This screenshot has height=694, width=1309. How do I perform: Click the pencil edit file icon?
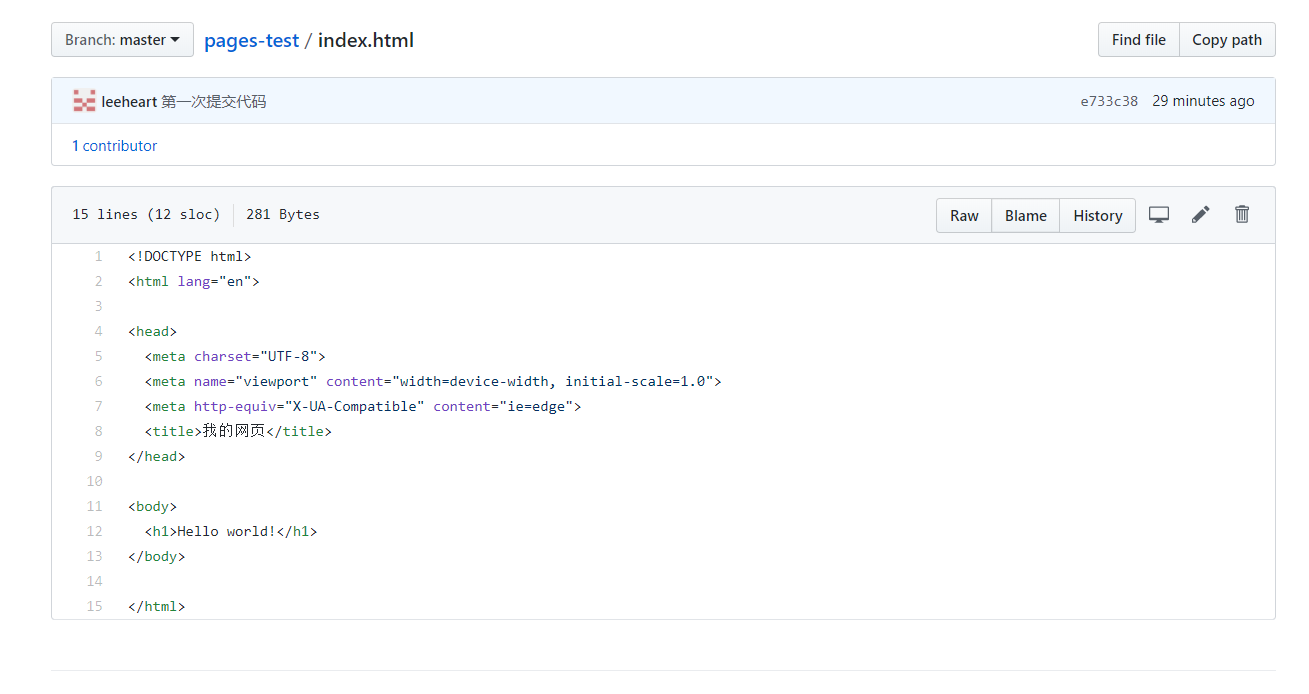click(1201, 214)
